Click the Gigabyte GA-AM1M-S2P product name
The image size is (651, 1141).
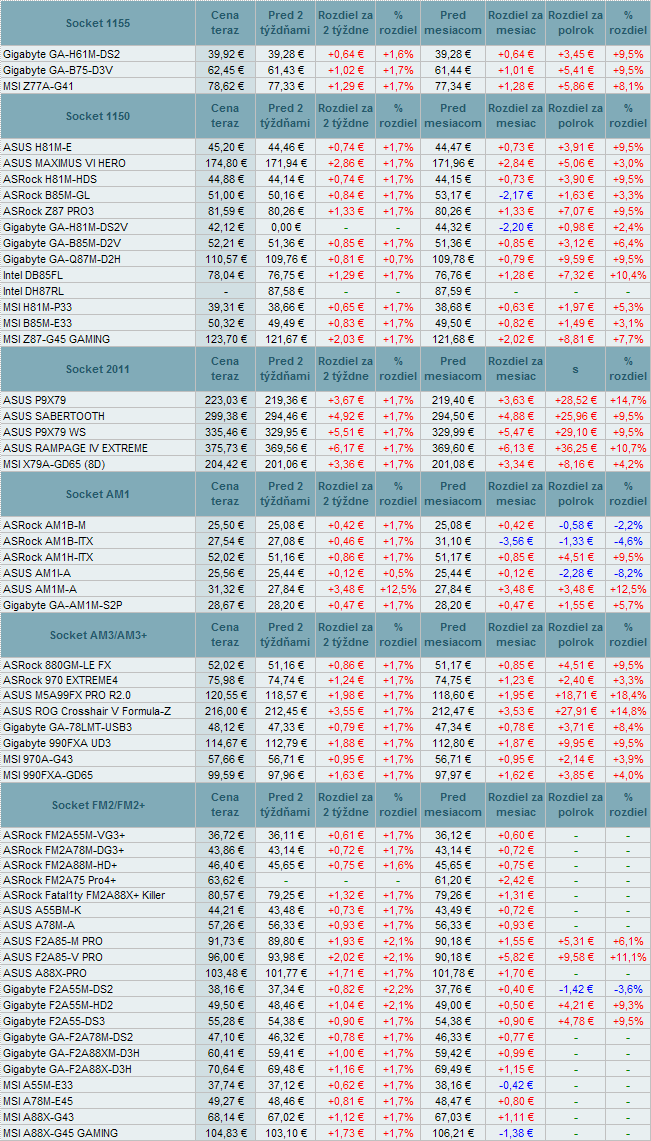65,605
